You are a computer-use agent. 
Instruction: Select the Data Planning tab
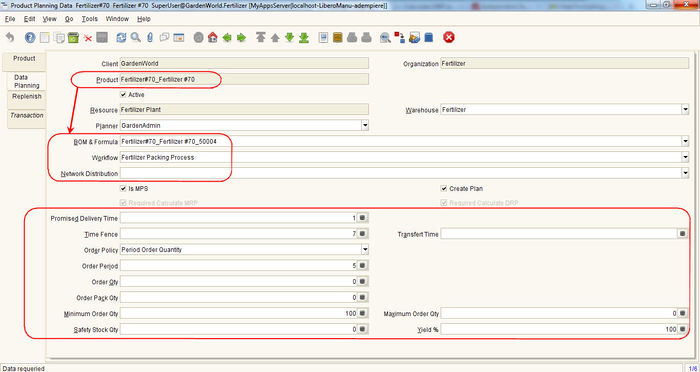27,81
